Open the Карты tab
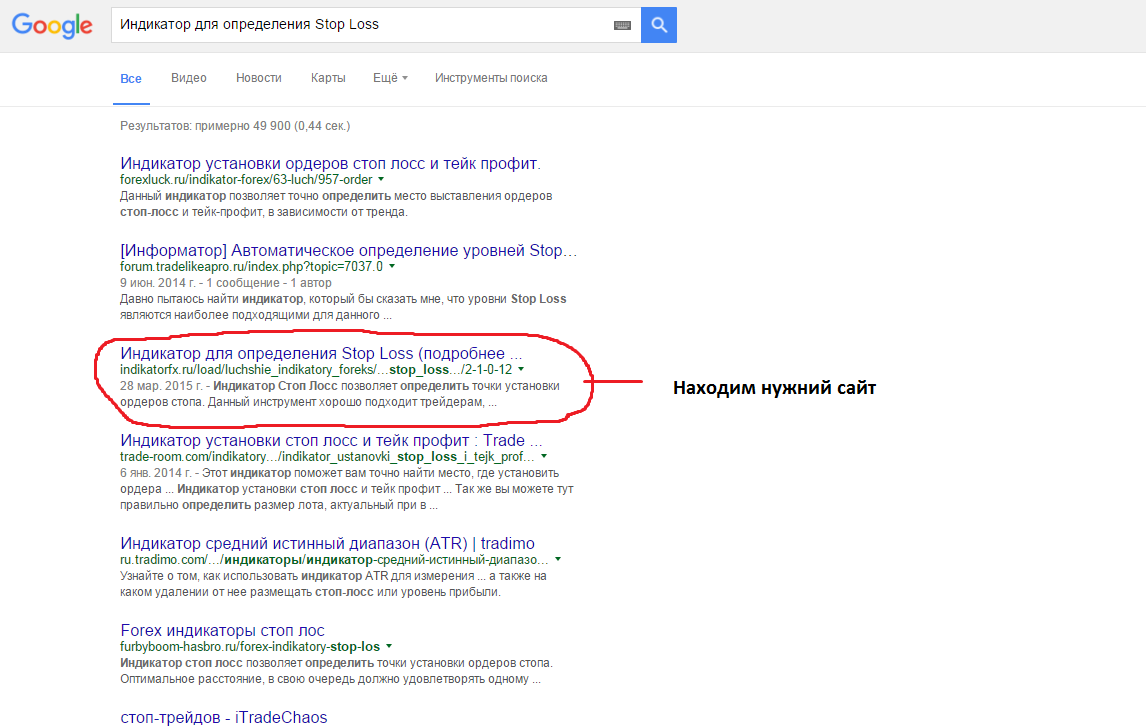Viewport: 1146px width, 726px height. tap(328, 77)
